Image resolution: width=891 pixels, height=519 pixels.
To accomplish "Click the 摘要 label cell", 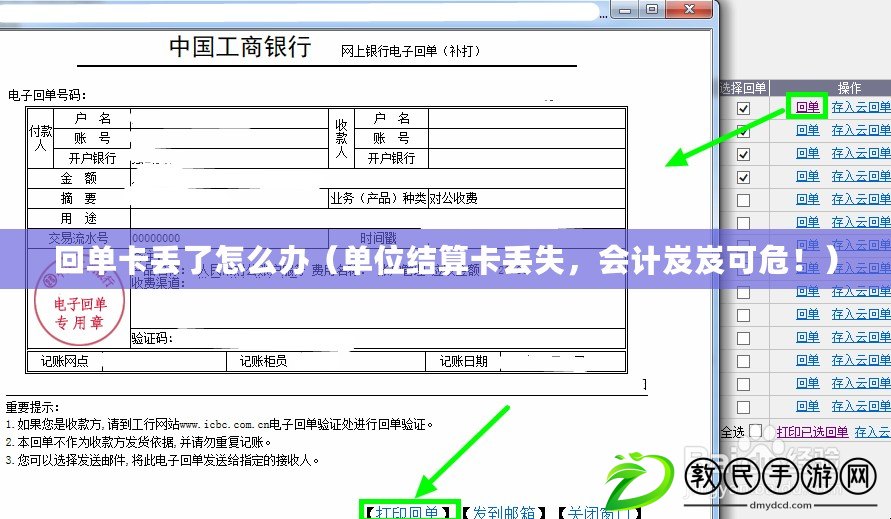I will pyautogui.click(x=79, y=198).
